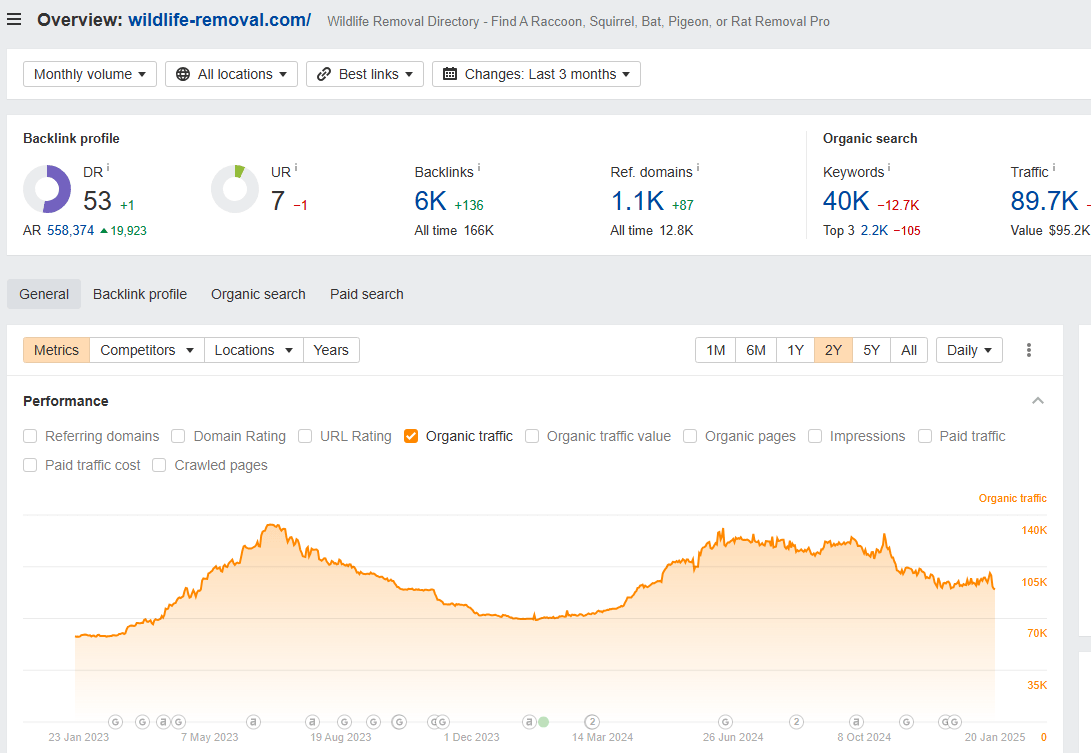This screenshot has height=753, width=1091.
Task: Enable the Impressions checkbox
Action: click(815, 436)
